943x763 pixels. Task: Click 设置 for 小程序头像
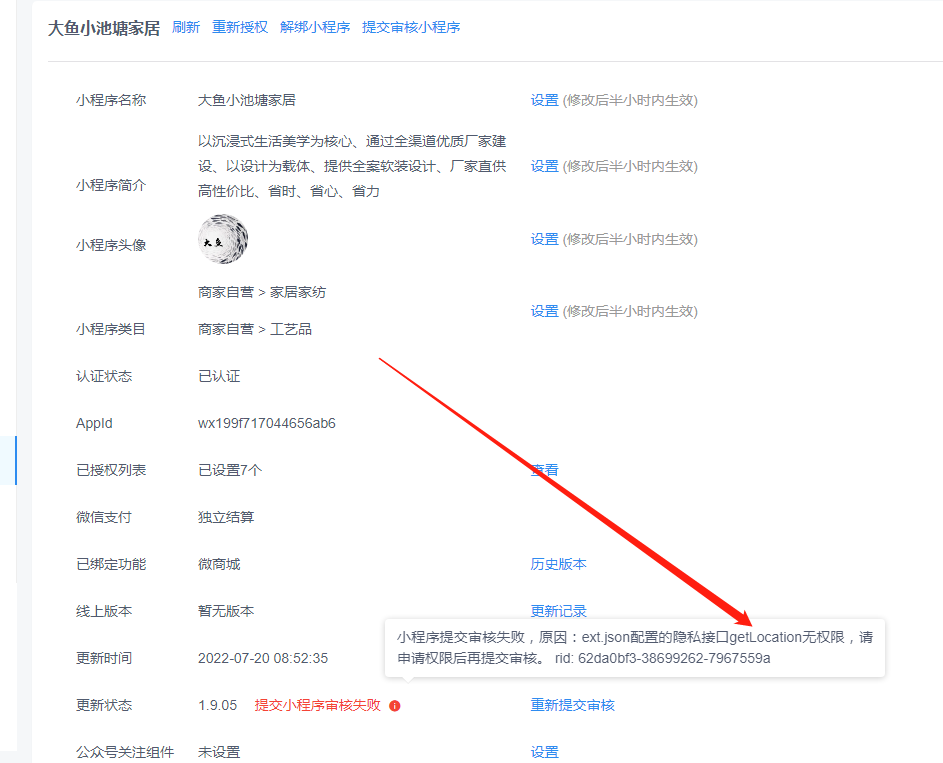pos(544,239)
